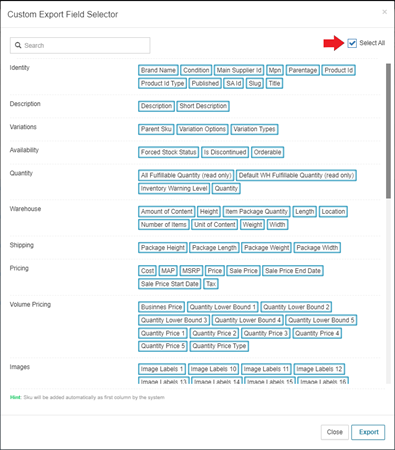The width and height of the screenshot is (395, 450).
Task: Toggle the Inventory Warning Level field
Action: pos(174,188)
